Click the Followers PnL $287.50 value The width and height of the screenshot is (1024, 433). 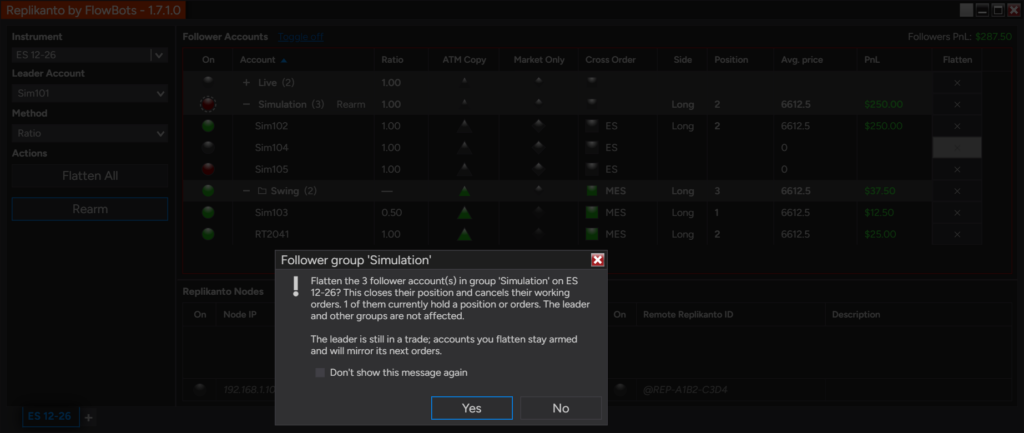993,37
